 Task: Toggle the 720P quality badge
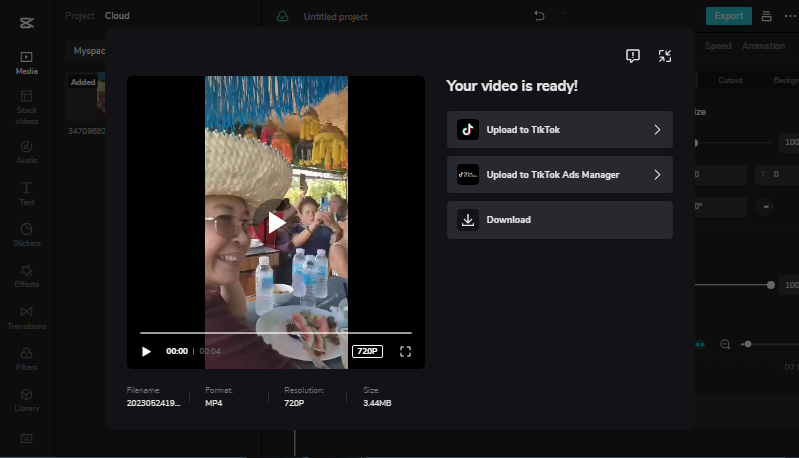point(367,351)
